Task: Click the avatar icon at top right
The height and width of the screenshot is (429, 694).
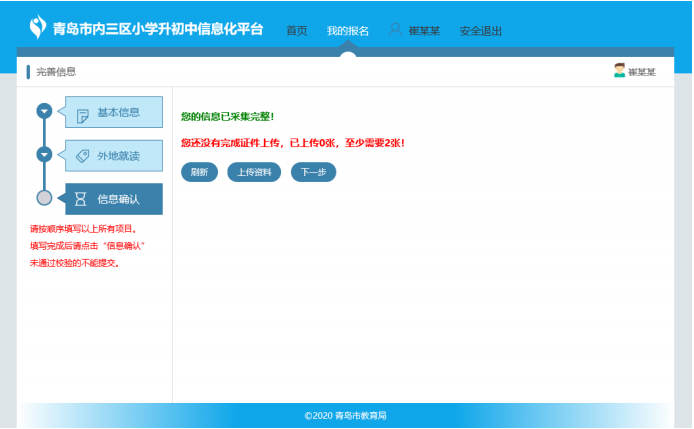Action: pos(620,70)
